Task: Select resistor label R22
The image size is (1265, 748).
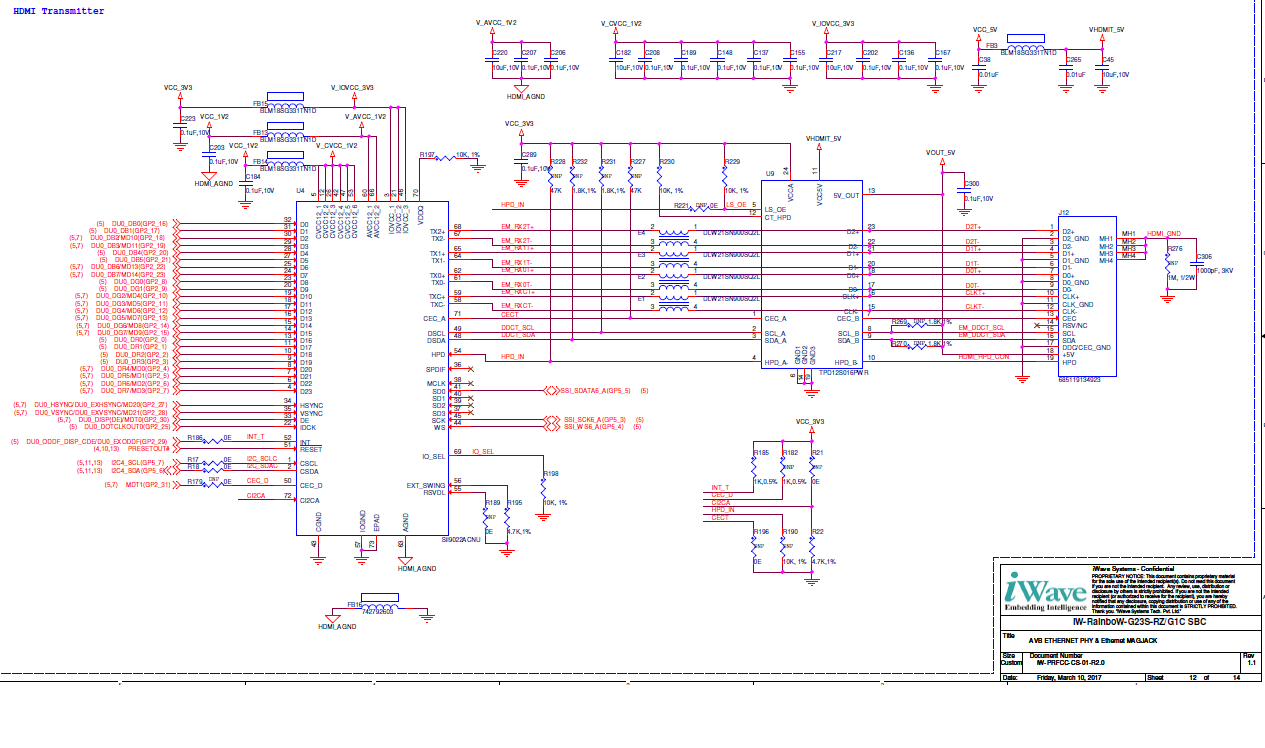Action: click(x=817, y=531)
